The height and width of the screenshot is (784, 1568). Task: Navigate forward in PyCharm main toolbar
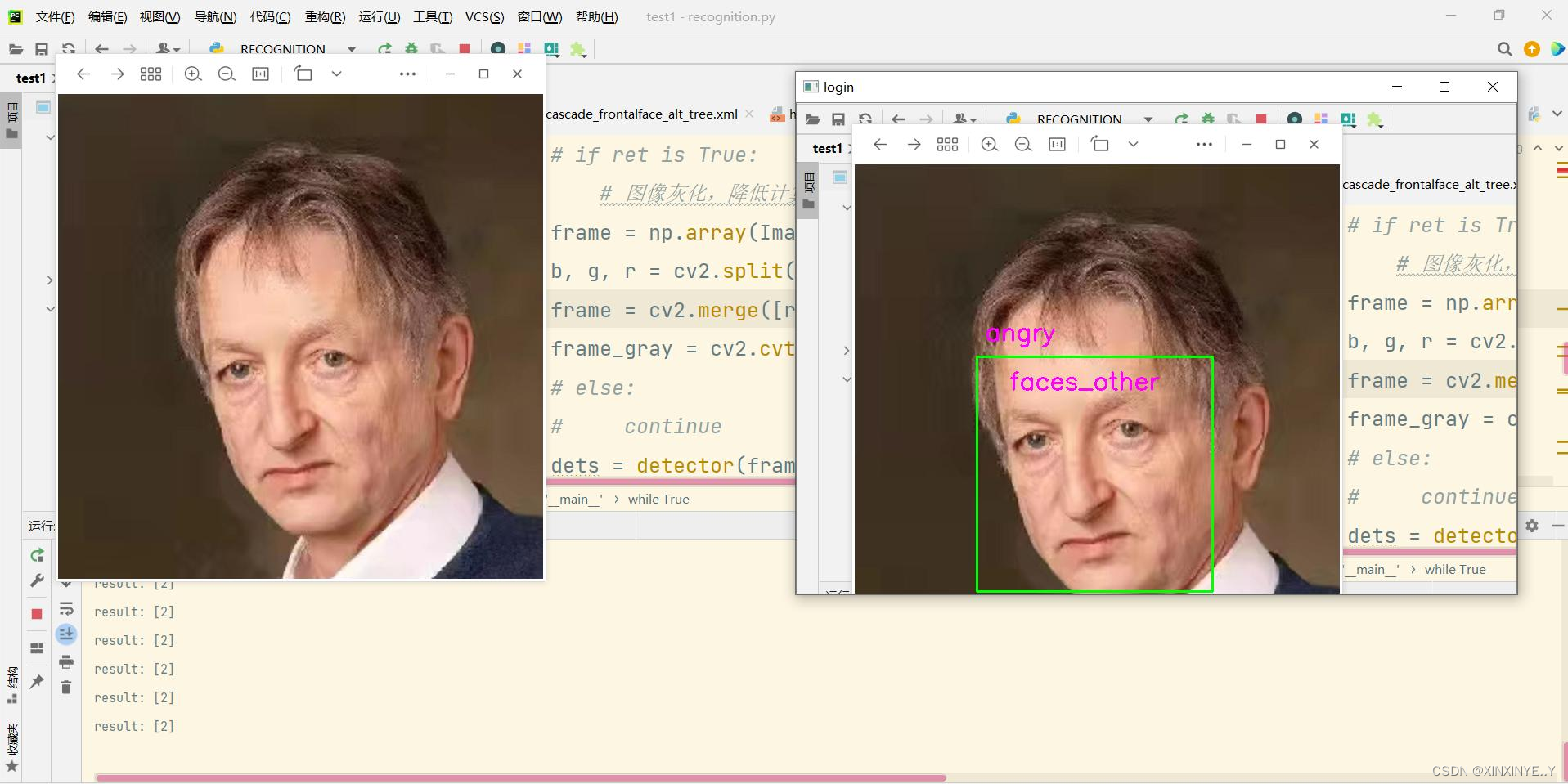point(129,49)
